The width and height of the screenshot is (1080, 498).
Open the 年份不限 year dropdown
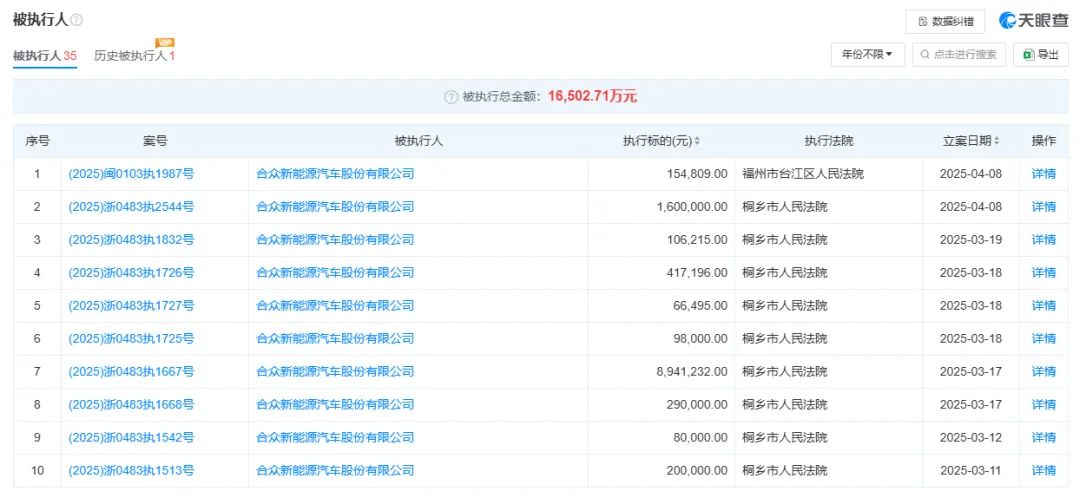pyautogui.click(x=868, y=55)
